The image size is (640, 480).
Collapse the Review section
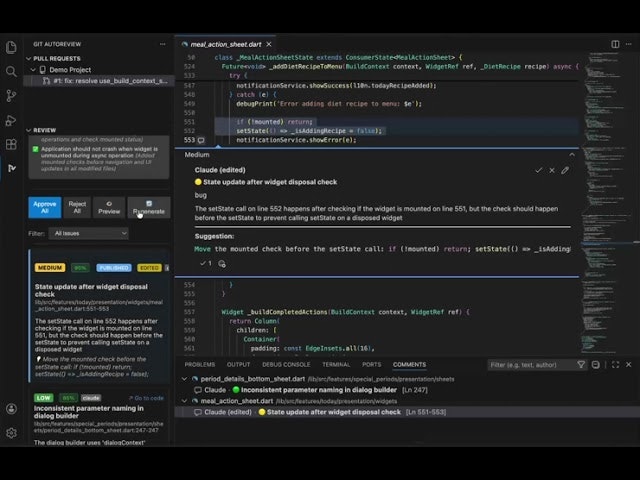29,130
